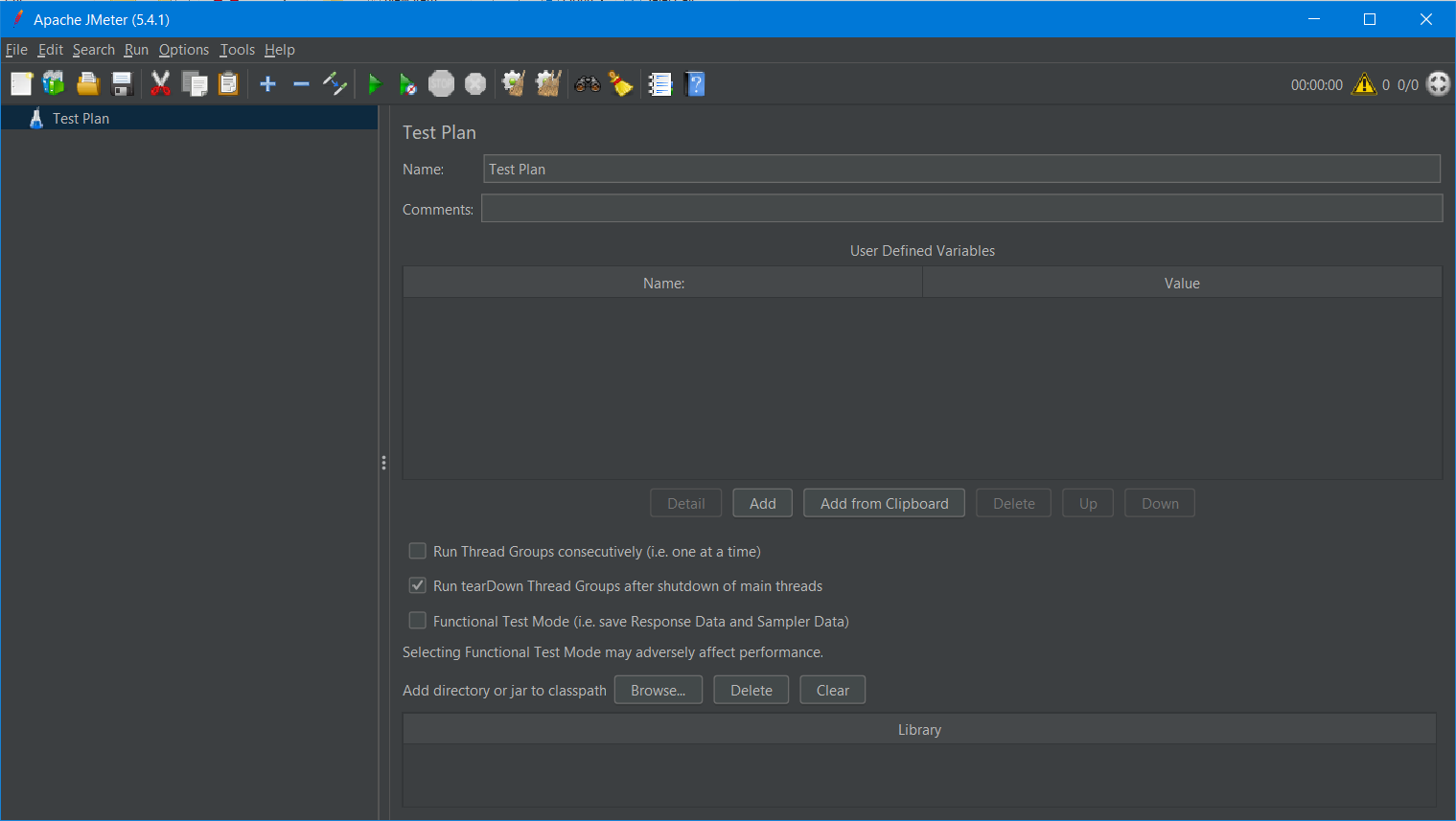Click Add from Clipboard button

pyautogui.click(x=884, y=503)
